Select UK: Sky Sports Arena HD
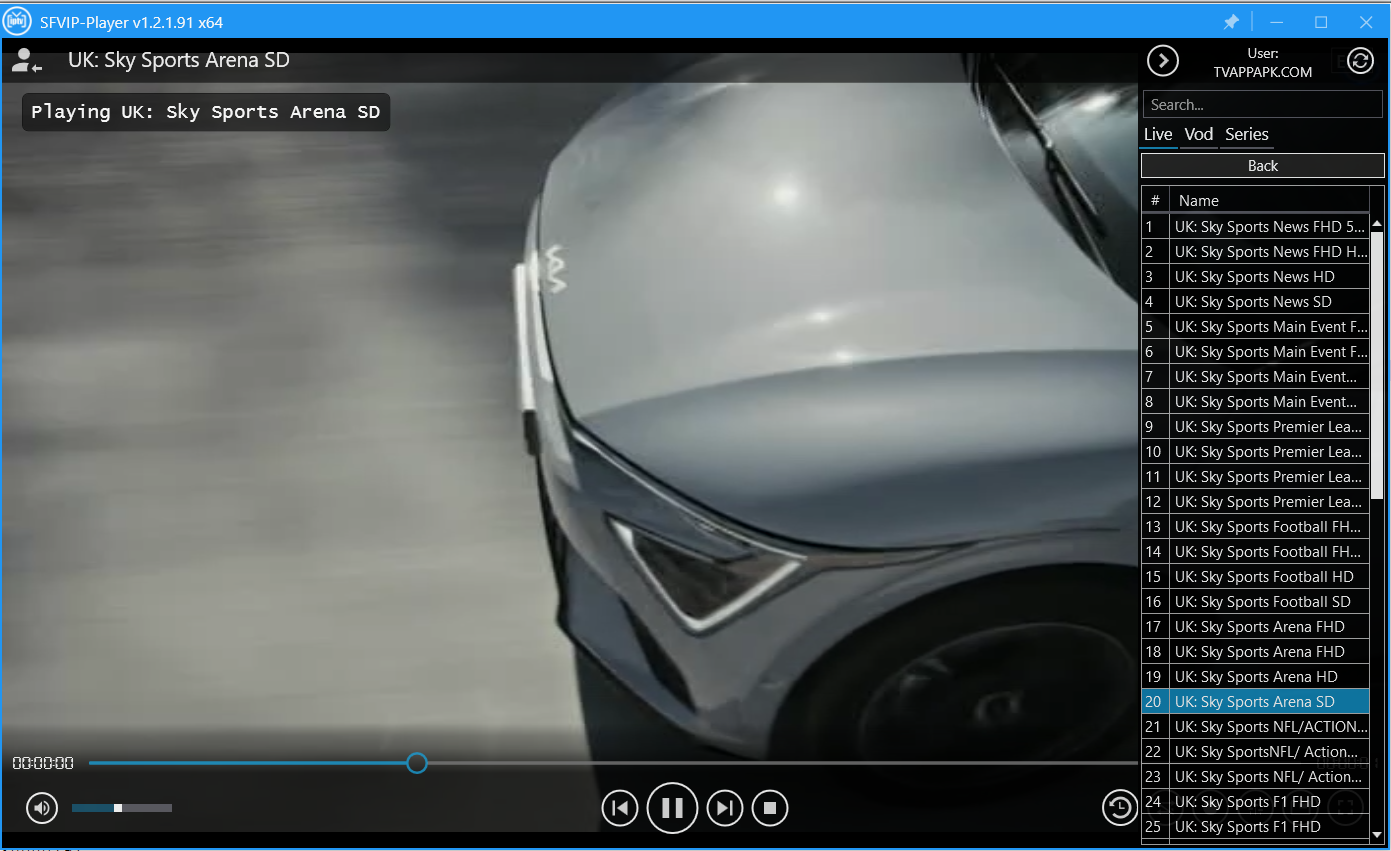 [1256, 677]
